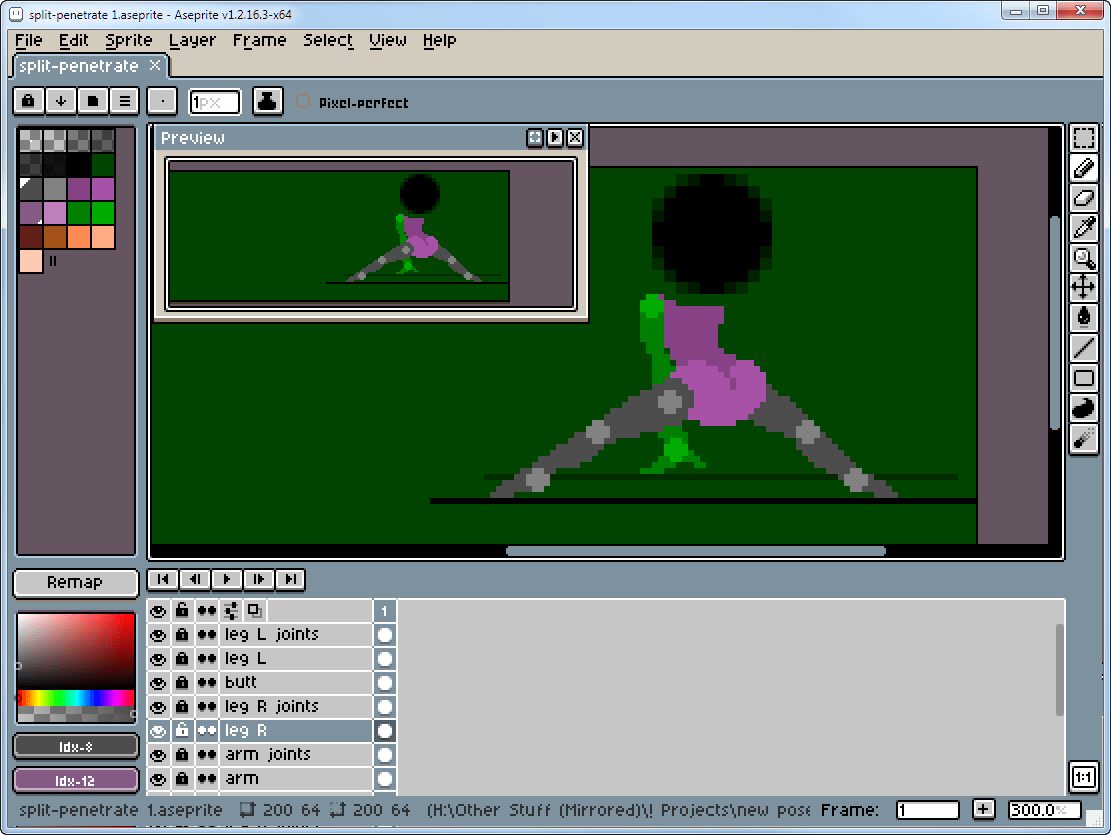
Task: Select the Pencil tool
Action: (x=1083, y=168)
